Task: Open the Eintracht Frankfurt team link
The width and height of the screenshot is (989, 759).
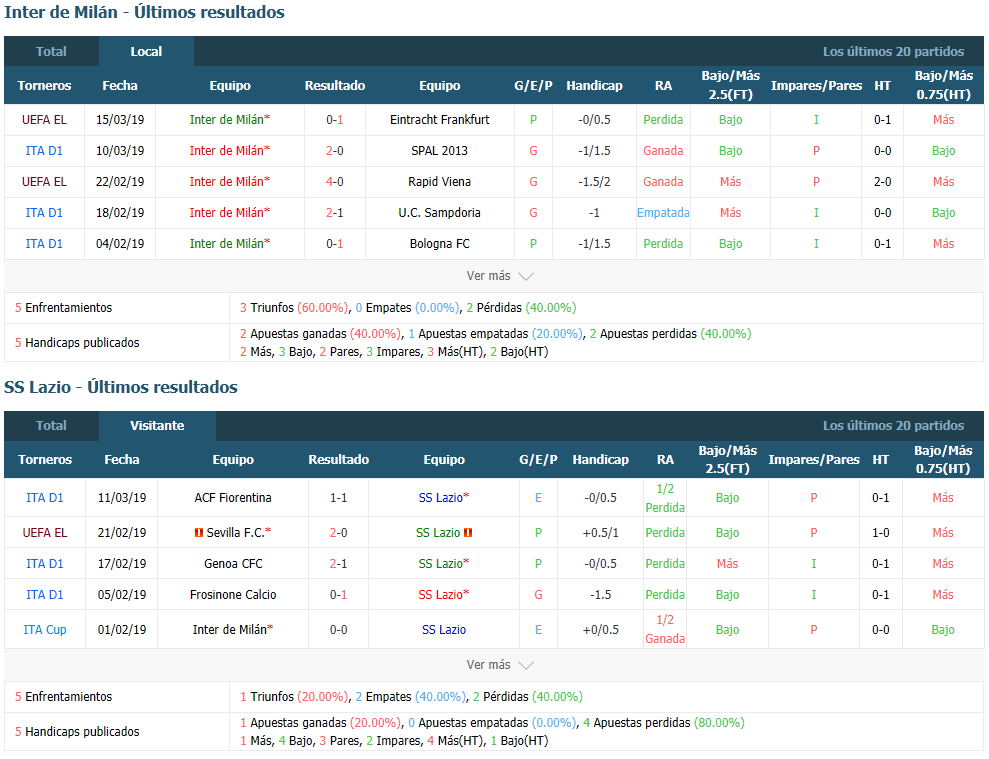Action: pyautogui.click(x=440, y=120)
